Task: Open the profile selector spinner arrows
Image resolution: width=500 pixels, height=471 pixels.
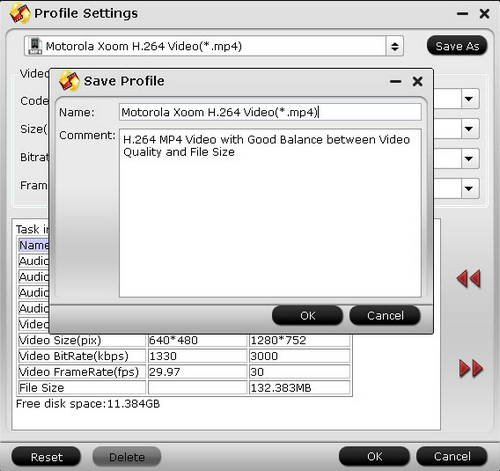Action: pos(395,46)
